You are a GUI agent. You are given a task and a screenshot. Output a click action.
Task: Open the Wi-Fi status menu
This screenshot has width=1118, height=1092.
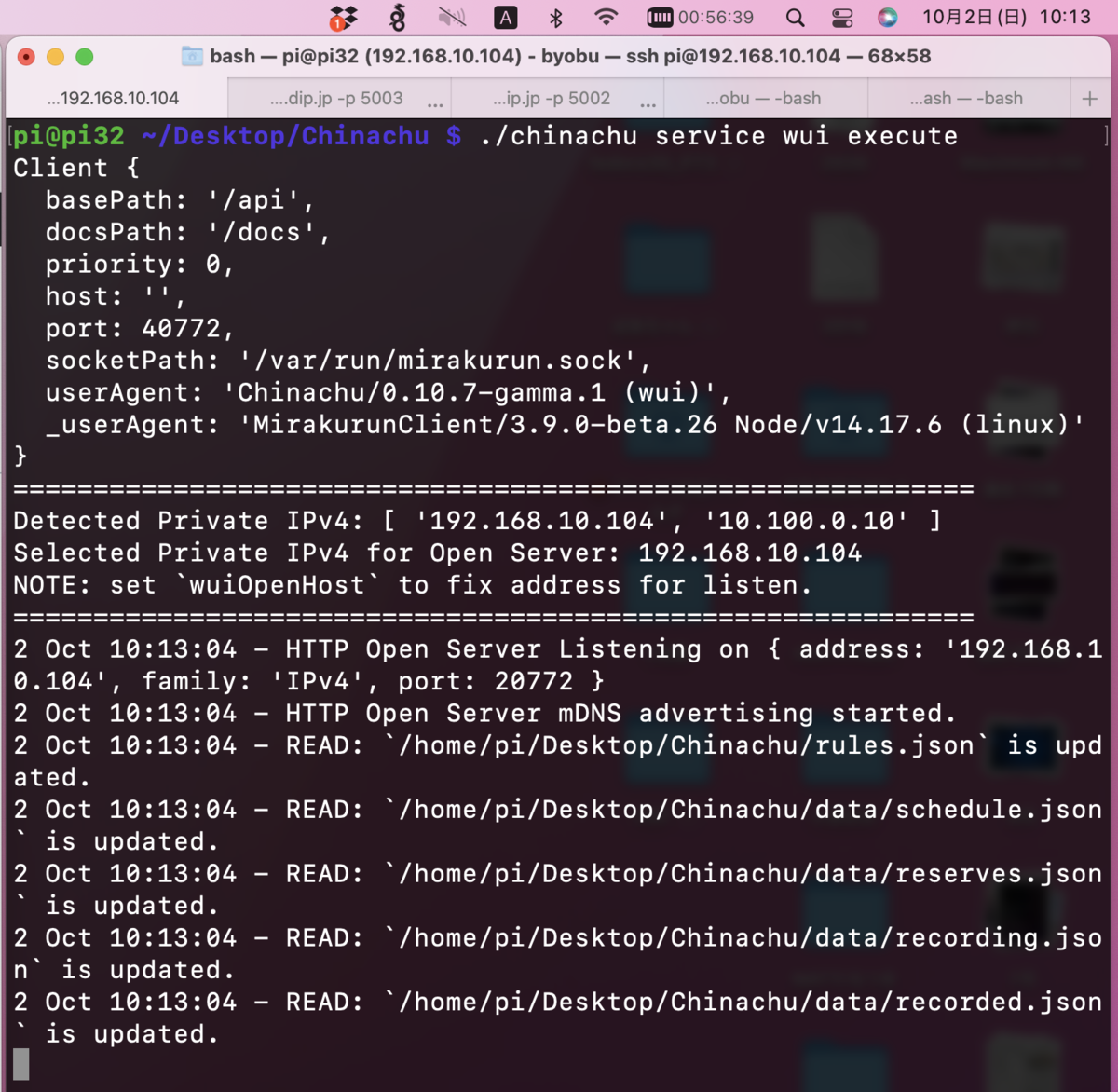click(x=607, y=17)
